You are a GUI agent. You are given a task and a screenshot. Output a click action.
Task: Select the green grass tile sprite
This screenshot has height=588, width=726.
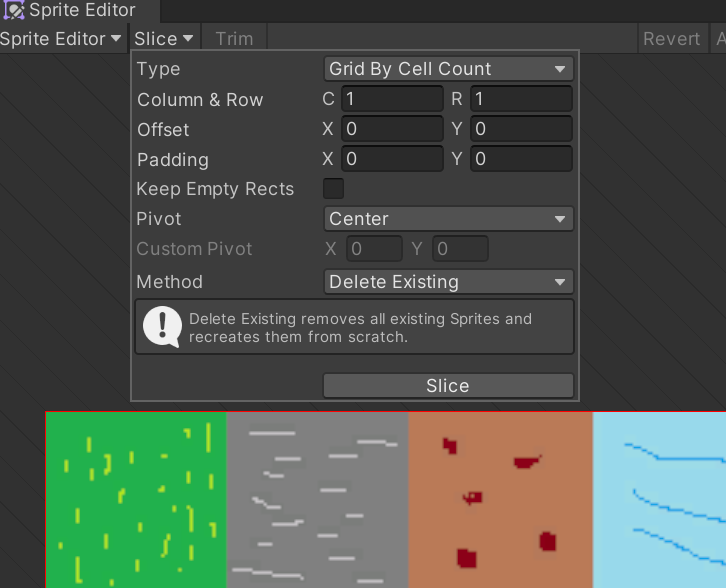click(136, 500)
